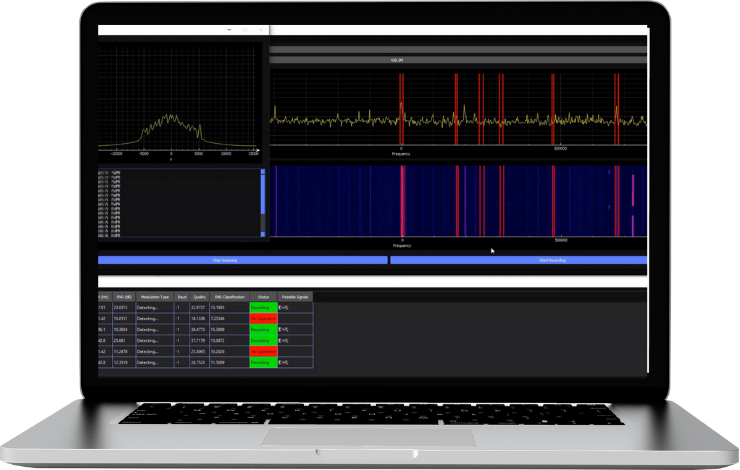Click the SNR Classification column header

tap(230, 297)
